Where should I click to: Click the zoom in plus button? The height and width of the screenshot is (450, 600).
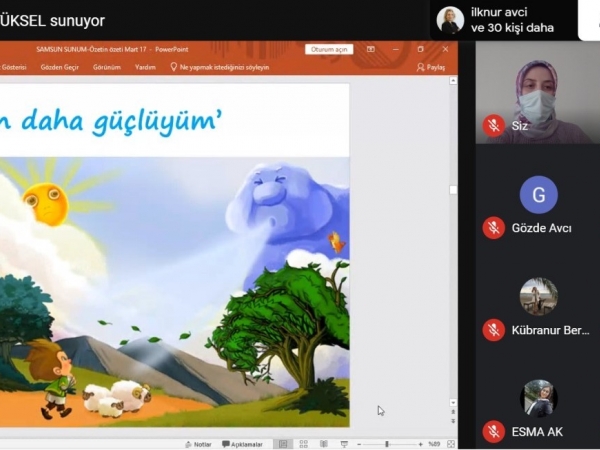click(421, 444)
